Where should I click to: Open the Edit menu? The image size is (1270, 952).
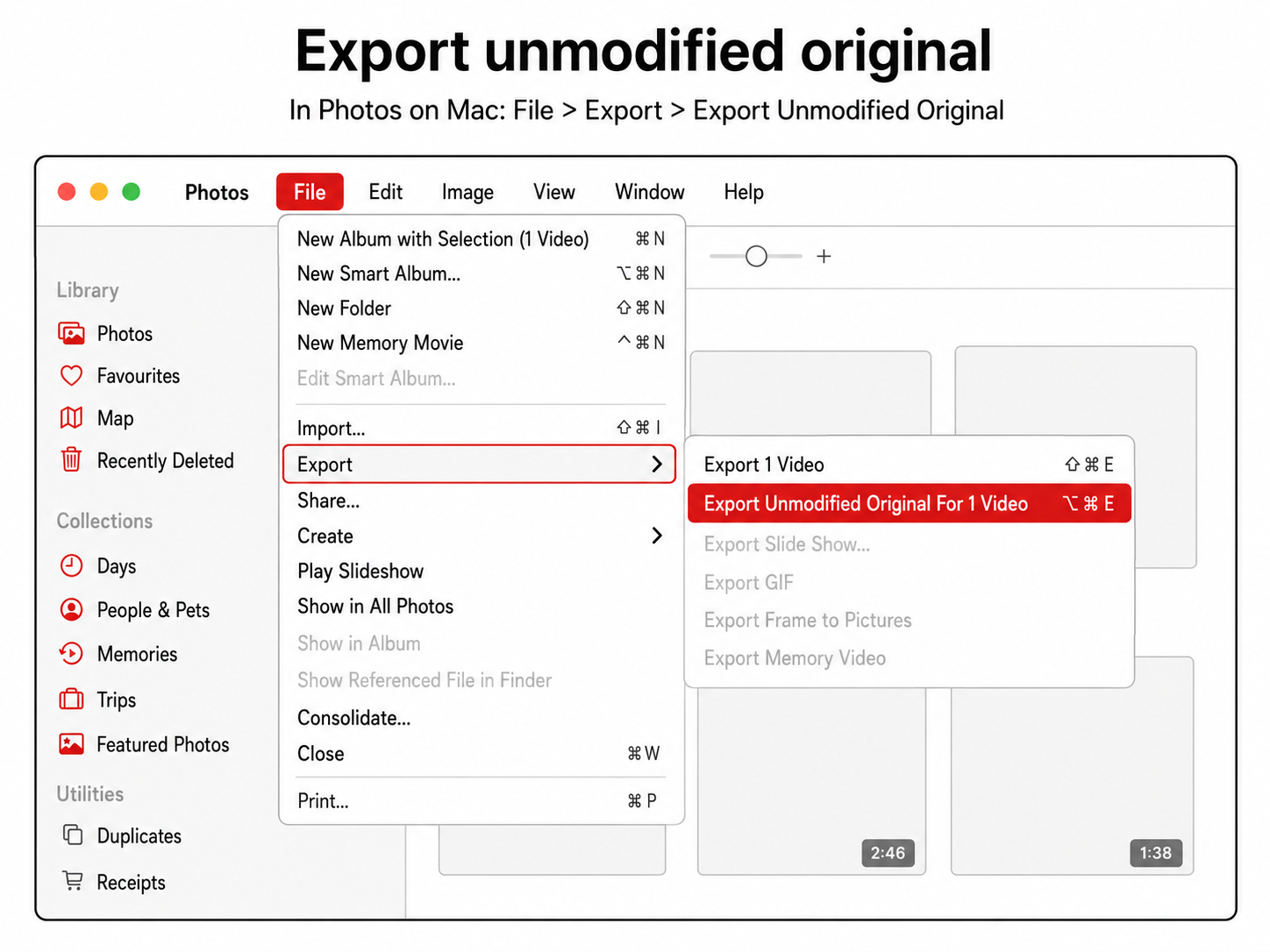point(386,192)
